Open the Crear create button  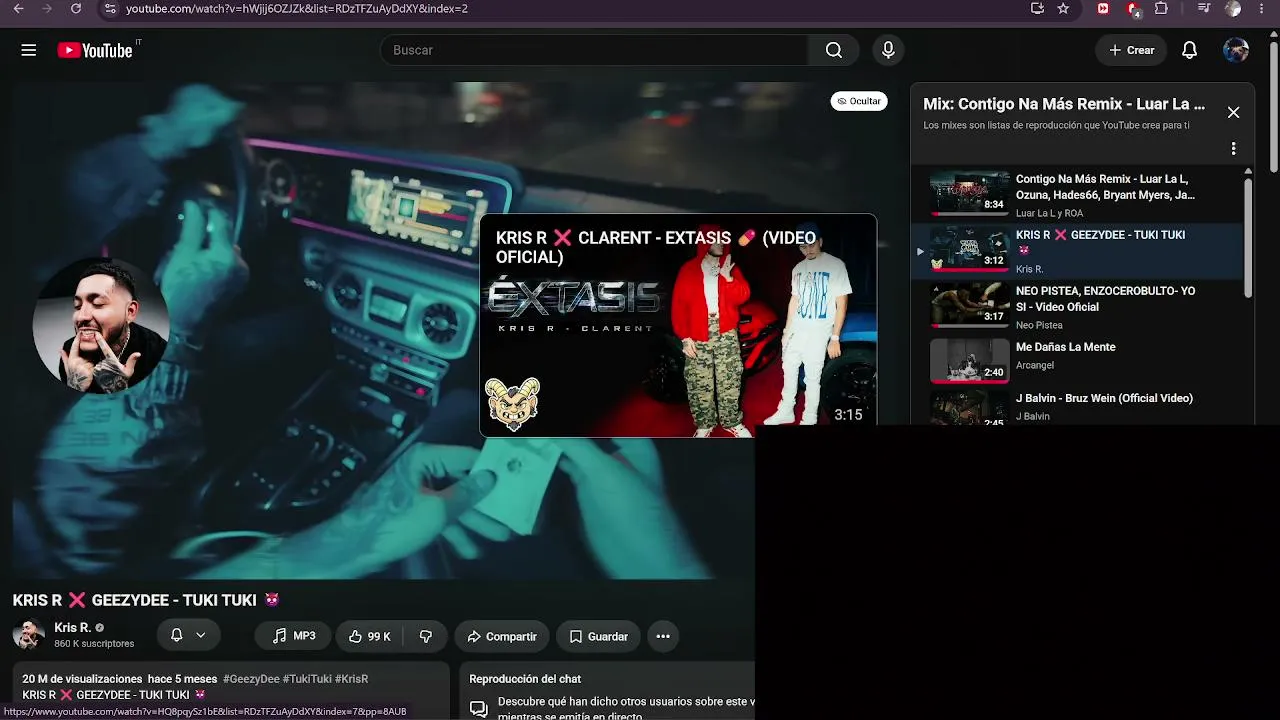pos(1131,50)
